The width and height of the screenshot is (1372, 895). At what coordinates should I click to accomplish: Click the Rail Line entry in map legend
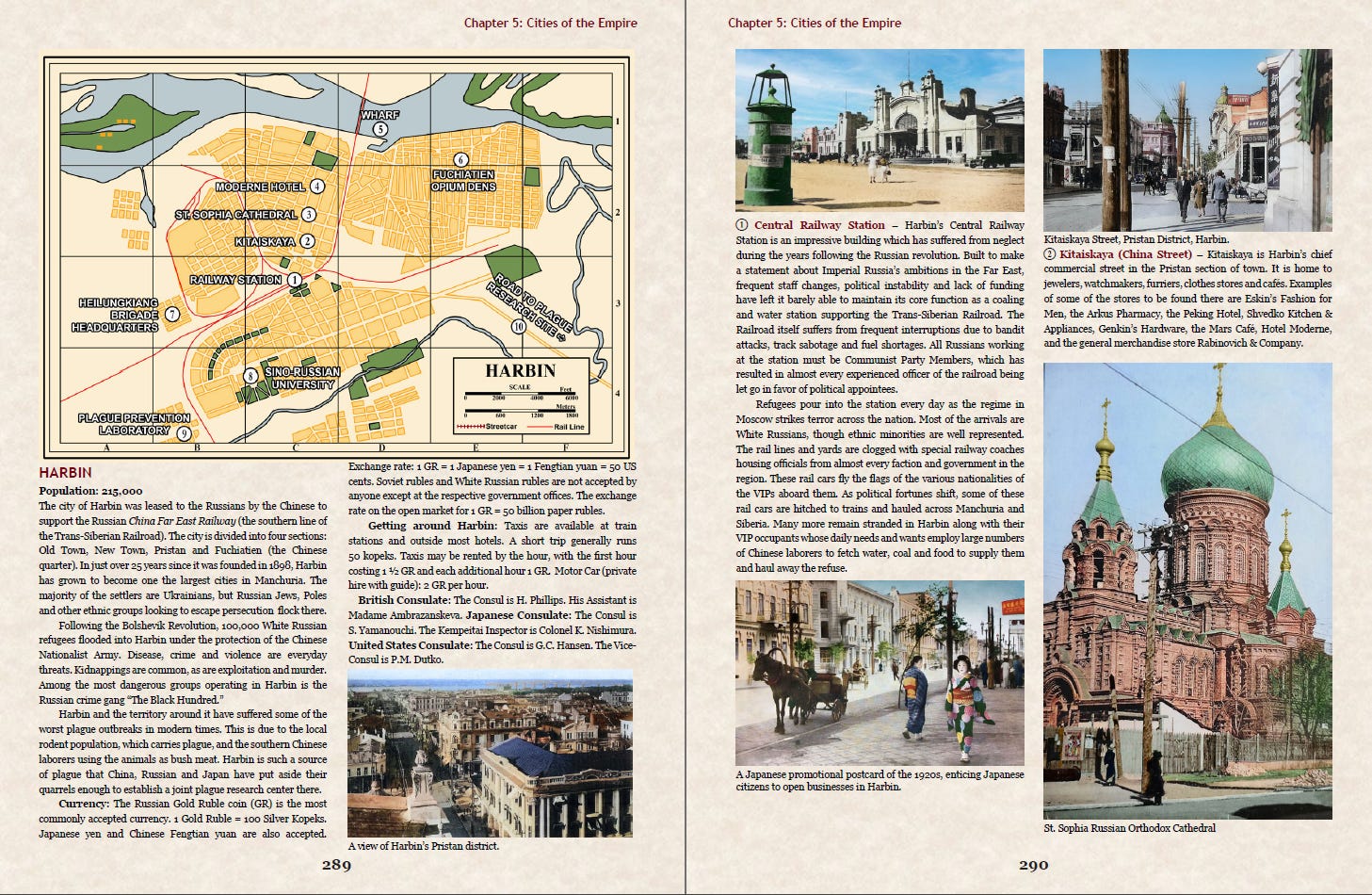click(x=556, y=427)
